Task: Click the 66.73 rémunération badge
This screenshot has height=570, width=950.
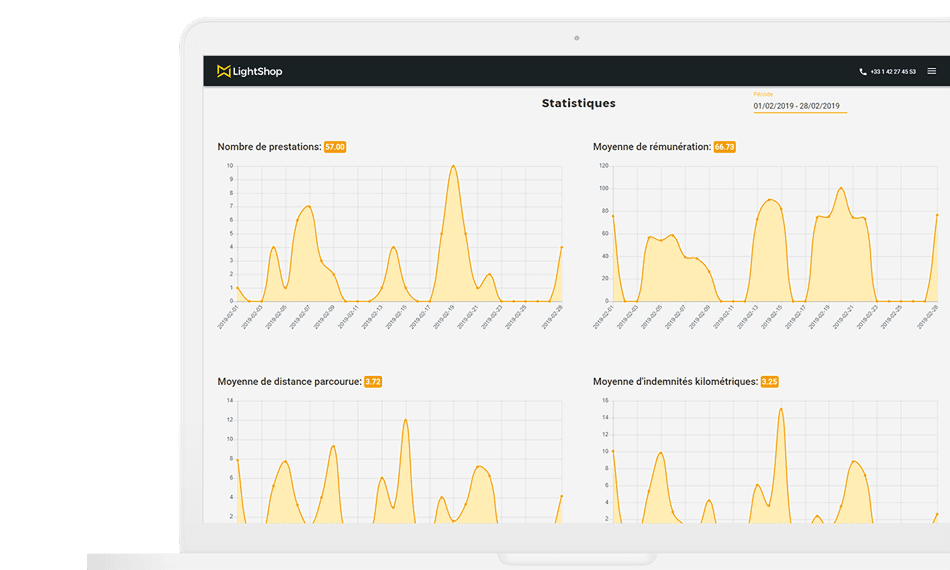Action: (x=725, y=147)
